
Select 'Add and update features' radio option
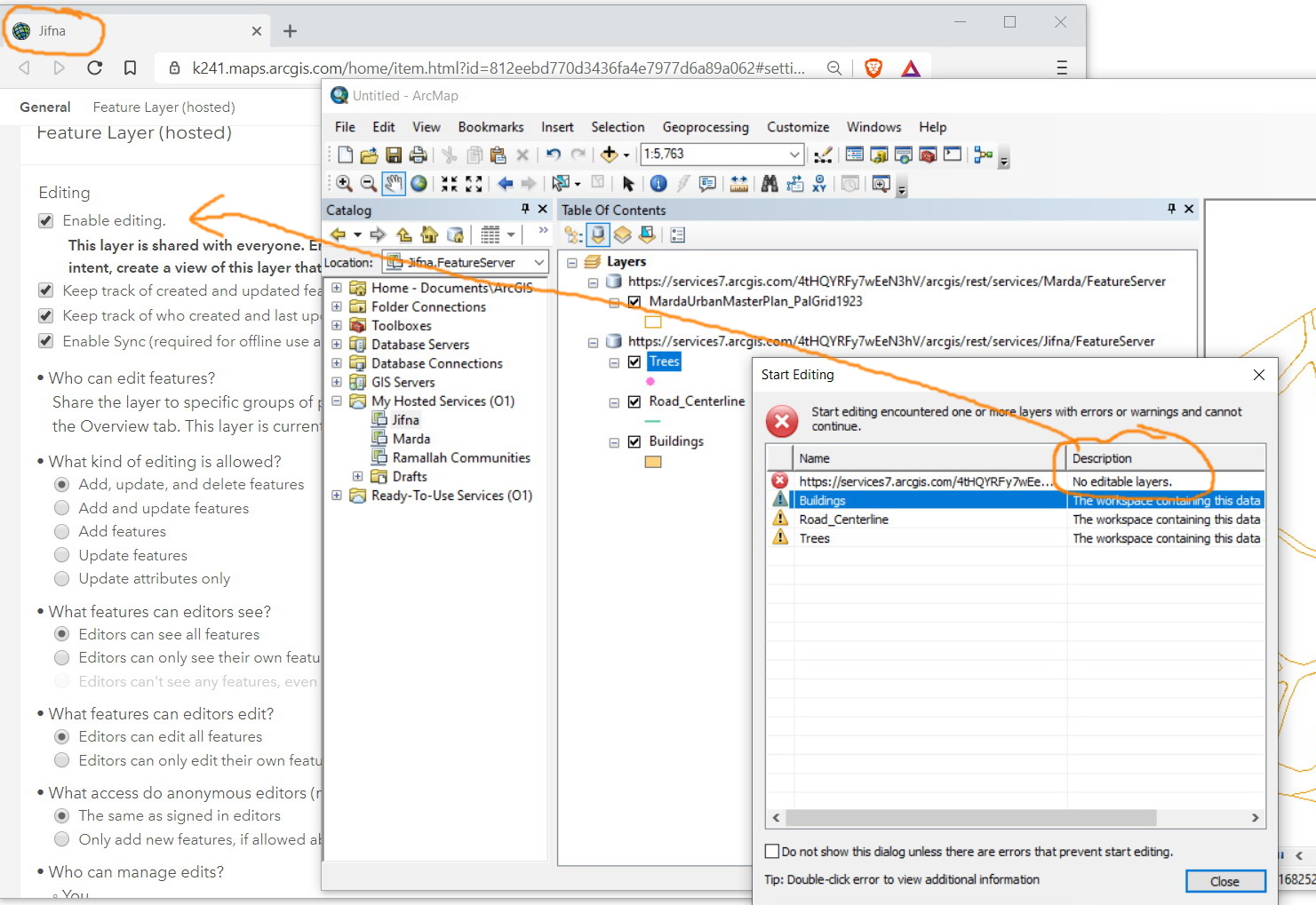tap(62, 508)
